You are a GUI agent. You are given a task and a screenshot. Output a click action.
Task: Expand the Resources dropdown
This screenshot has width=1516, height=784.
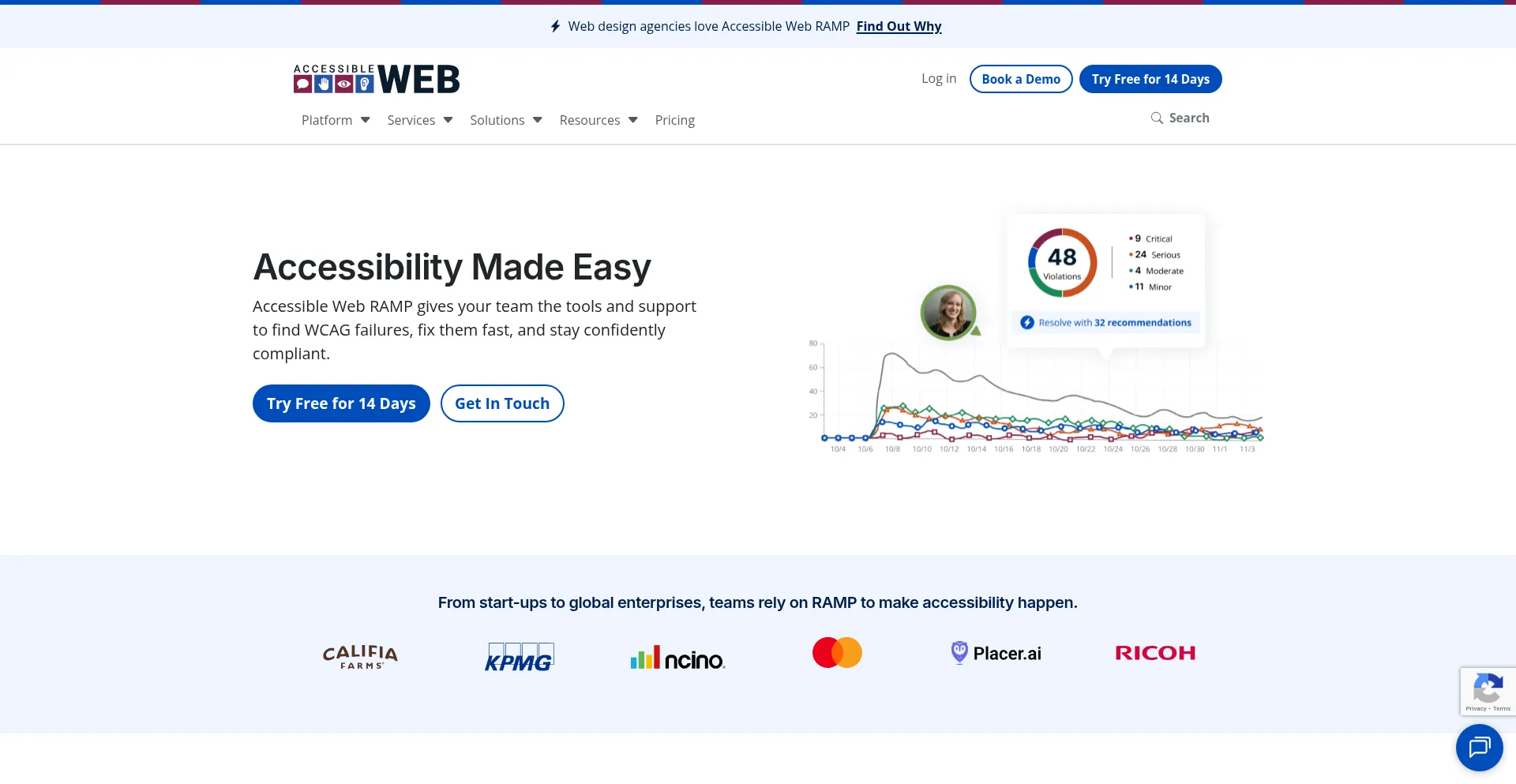598,120
